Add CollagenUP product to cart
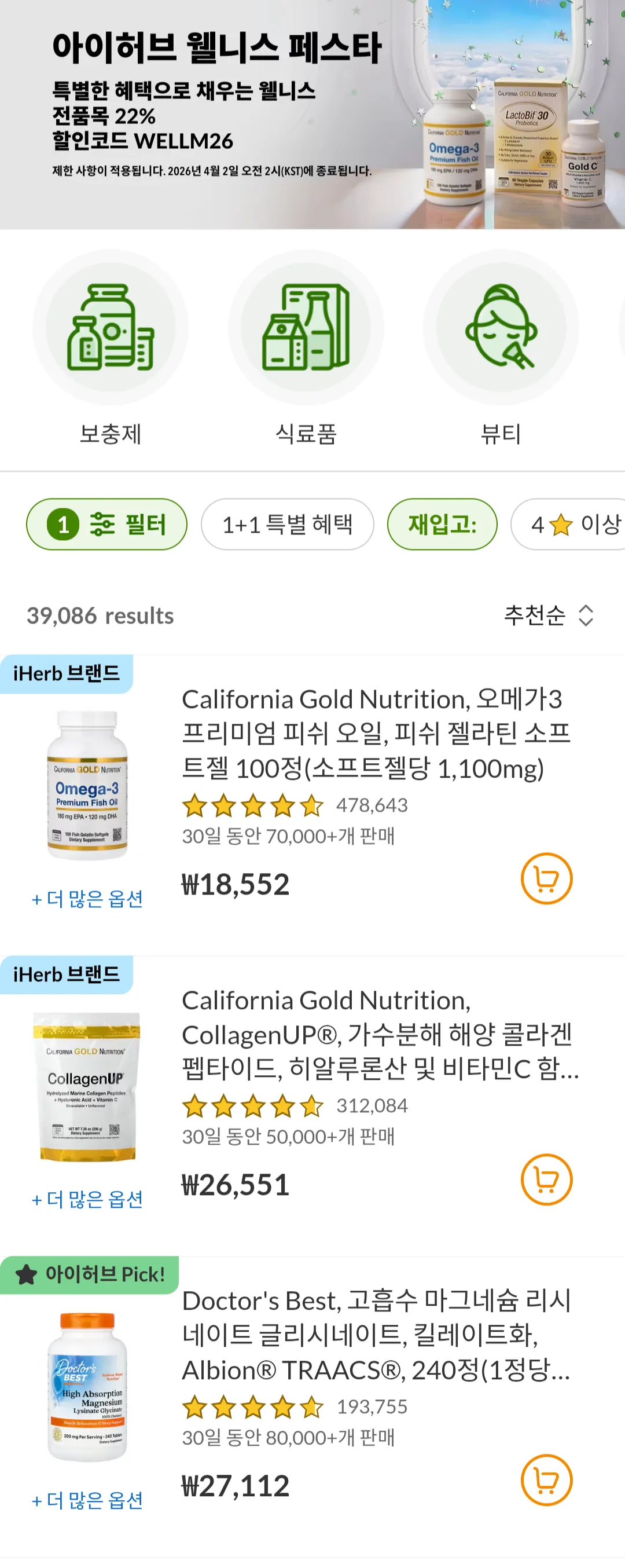This screenshot has width=625, height=1568. [546, 1179]
